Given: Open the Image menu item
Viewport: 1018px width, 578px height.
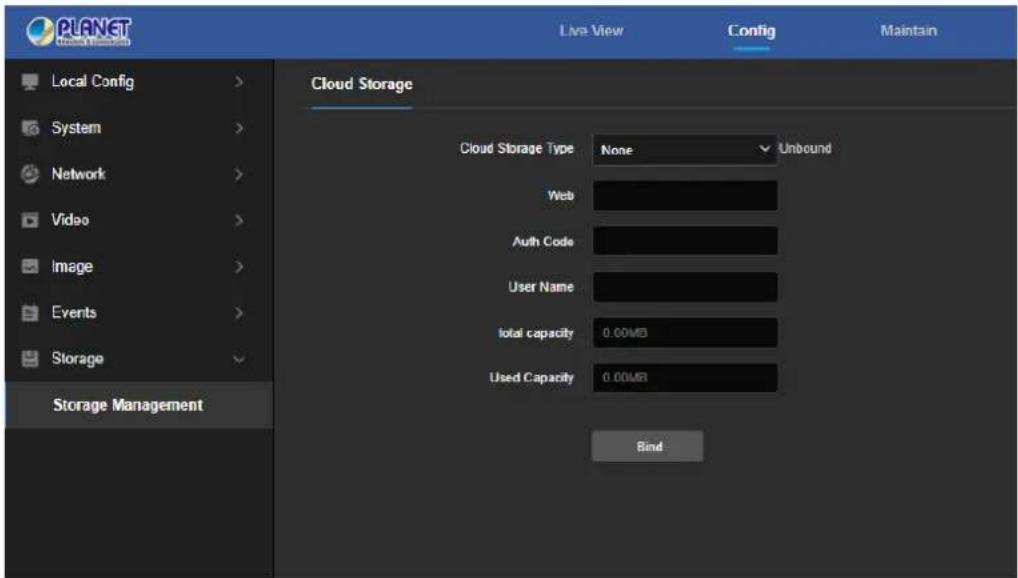Looking at the screenshot, I should tap(139, 266).
